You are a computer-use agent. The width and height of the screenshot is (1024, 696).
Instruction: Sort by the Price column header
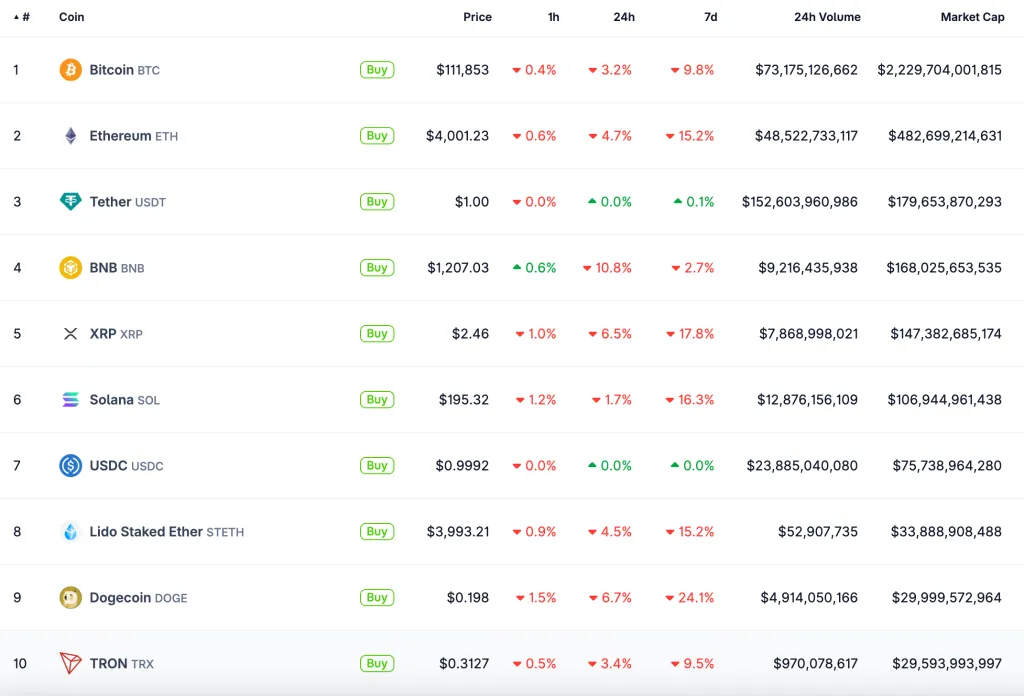coord(477,17)
